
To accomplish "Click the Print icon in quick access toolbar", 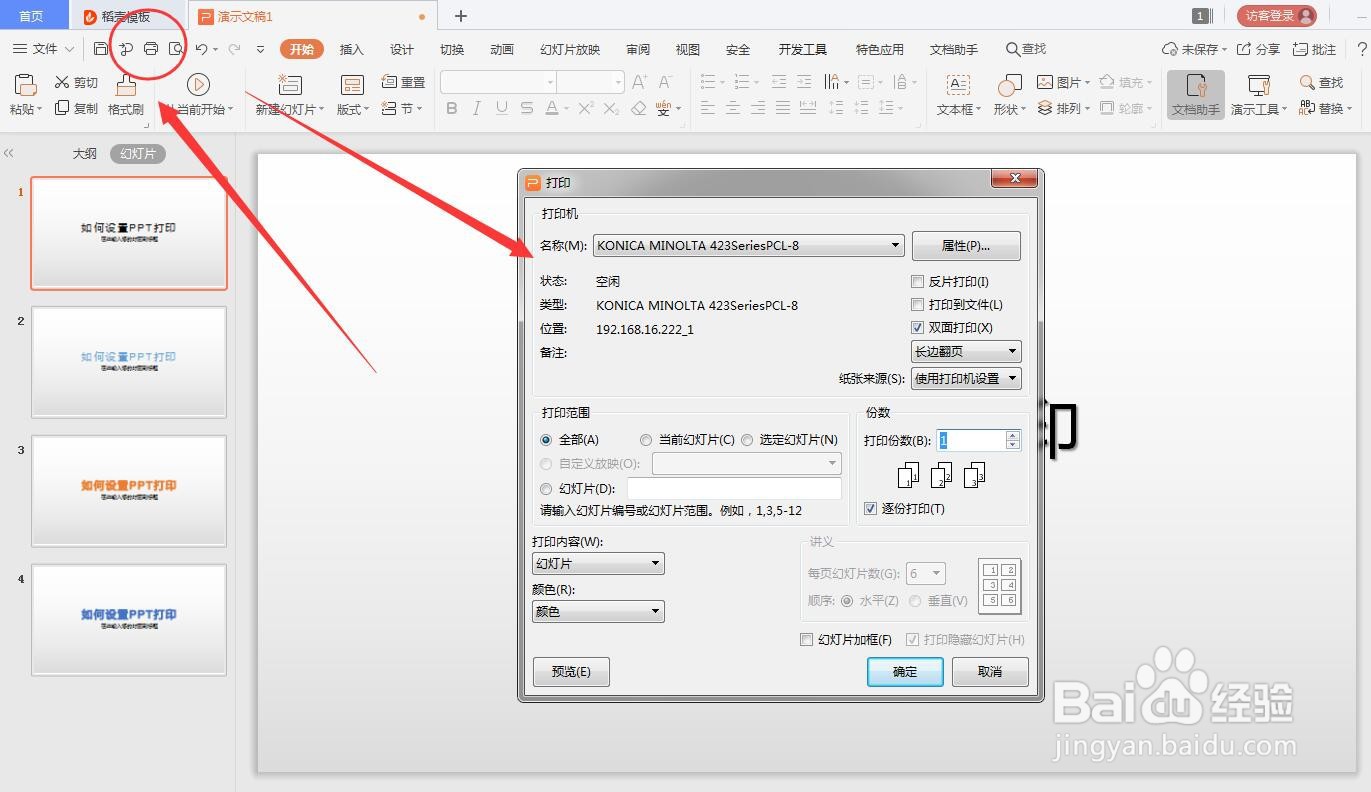I will (149, 48).
